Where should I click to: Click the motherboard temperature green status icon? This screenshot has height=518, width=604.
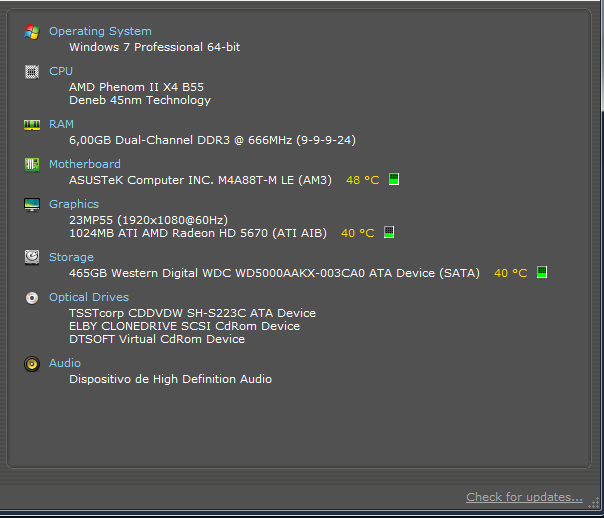[394, 179]
